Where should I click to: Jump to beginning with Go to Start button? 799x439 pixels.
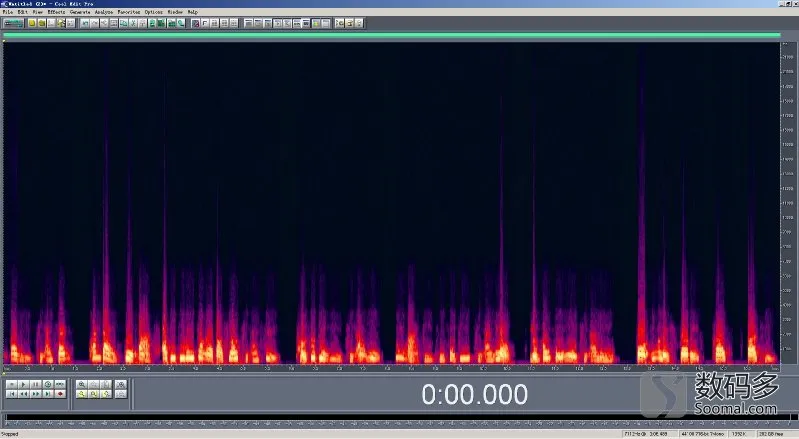click(x=12, y=394)
